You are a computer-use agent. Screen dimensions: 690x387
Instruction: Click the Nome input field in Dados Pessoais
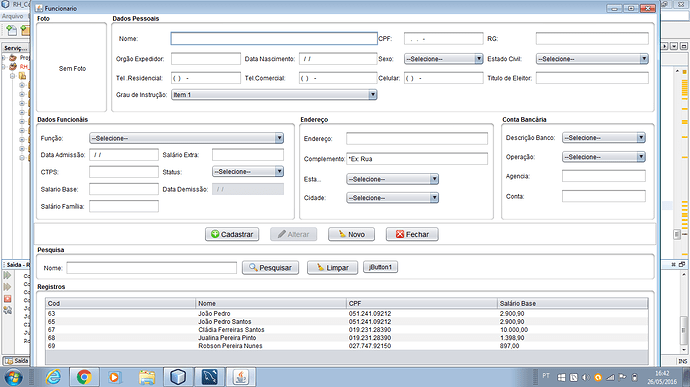coord(274,39)
